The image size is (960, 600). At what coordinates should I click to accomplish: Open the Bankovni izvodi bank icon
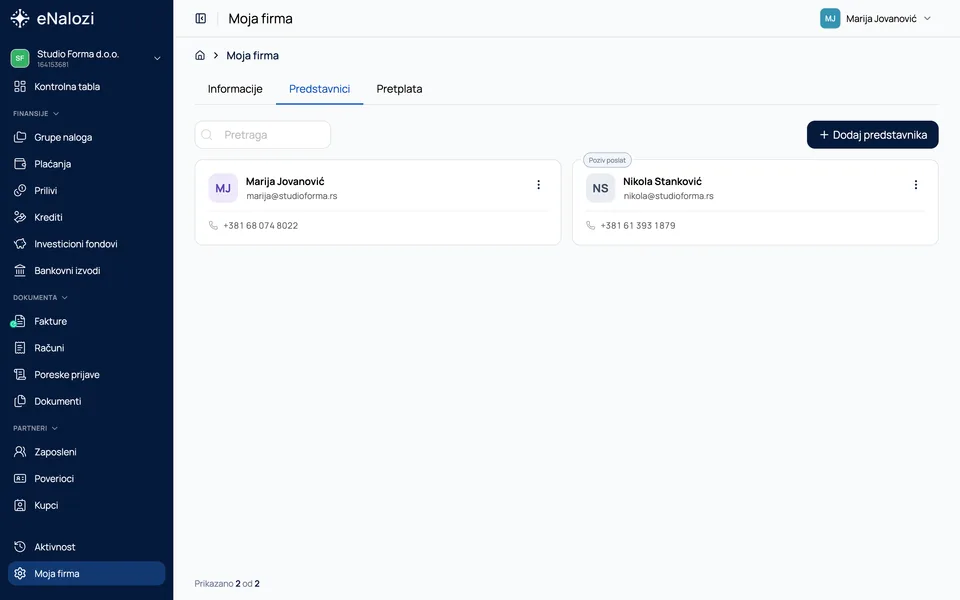[20, 270]
